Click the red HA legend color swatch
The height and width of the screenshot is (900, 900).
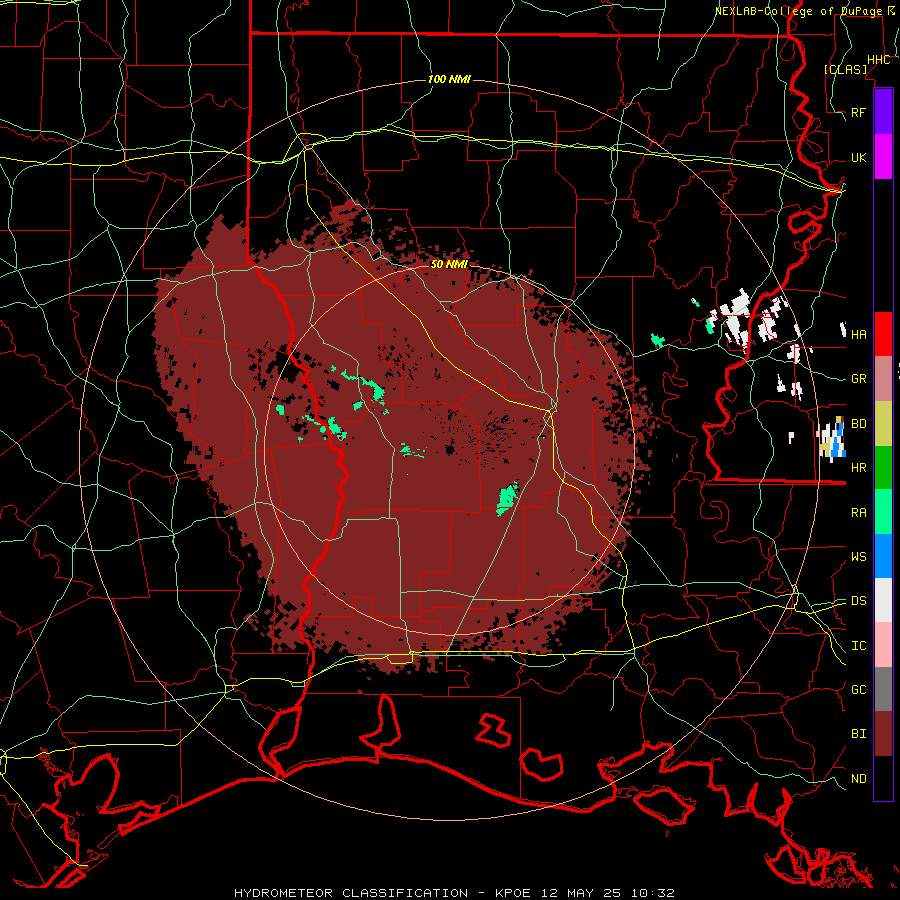[883, 334]
